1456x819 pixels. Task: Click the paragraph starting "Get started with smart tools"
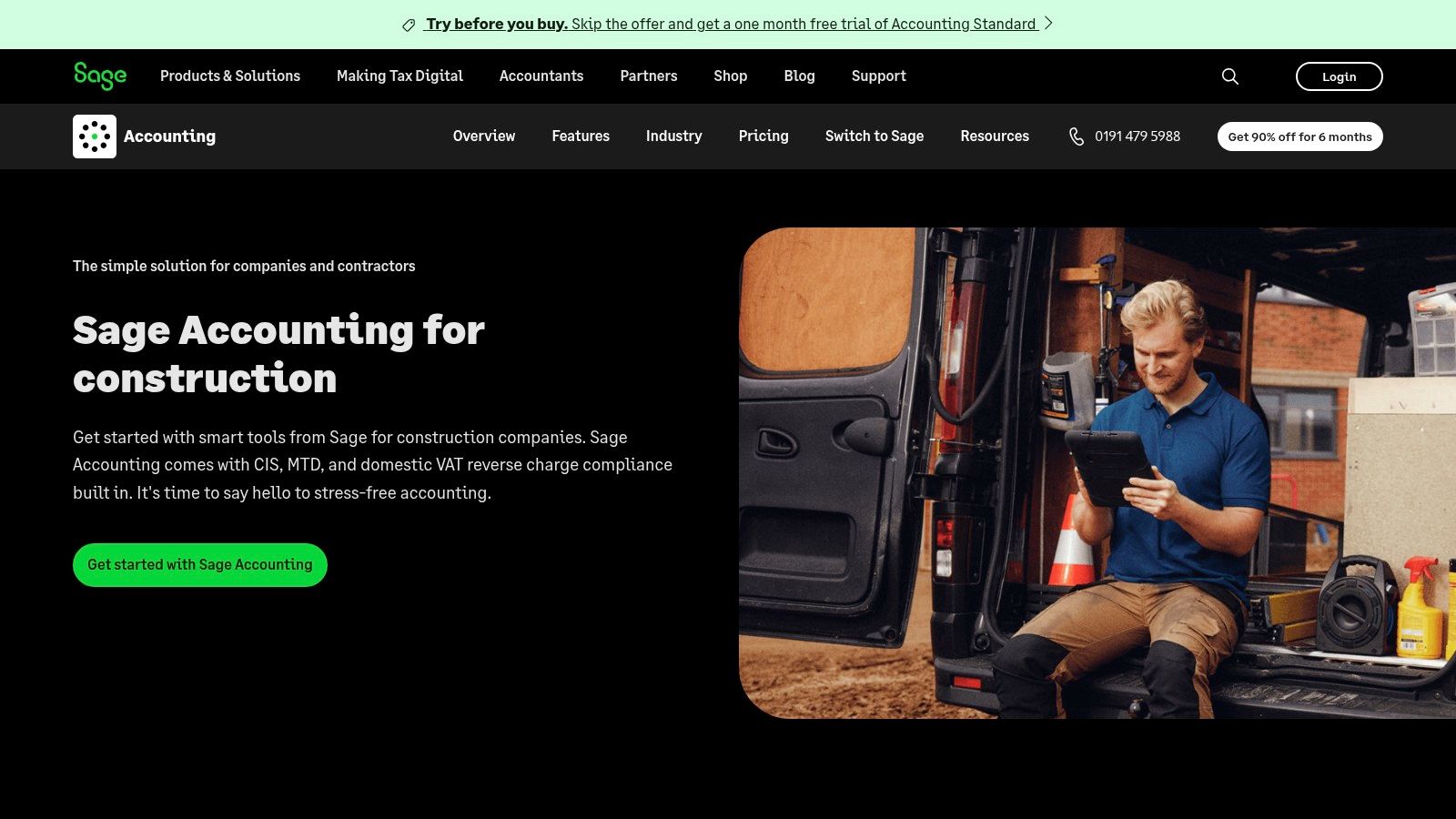pyautogui.click(x=373, y=465)
